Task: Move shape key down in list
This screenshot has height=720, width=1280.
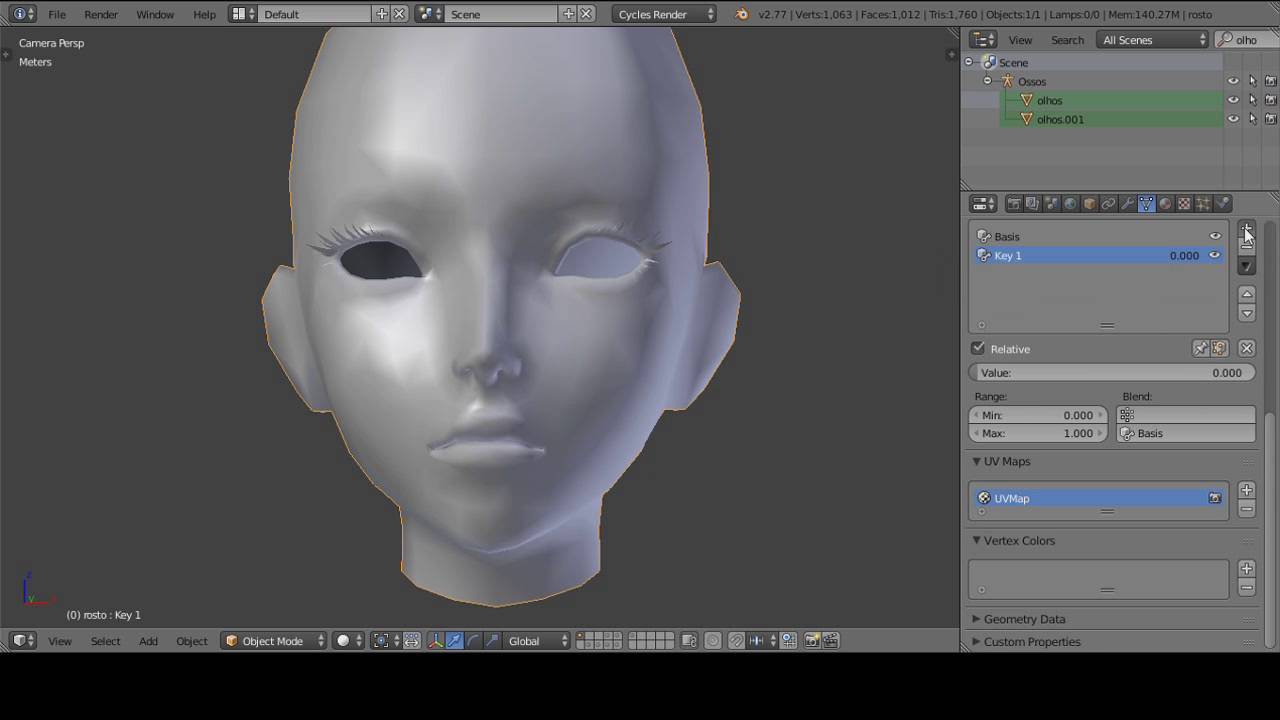Action: pos(1246,313)
